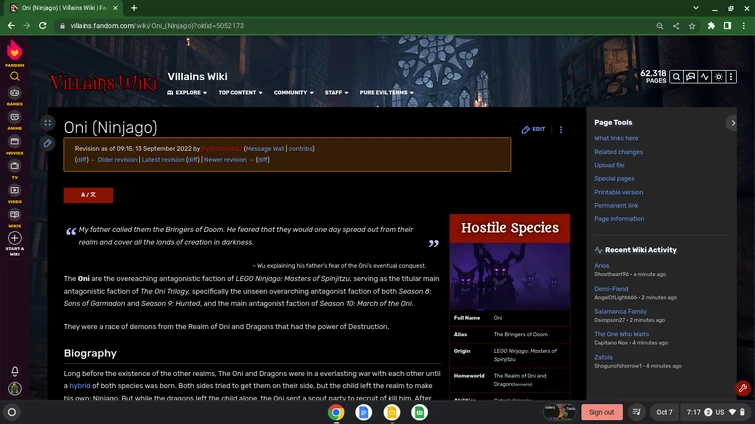Open Printable version link
The width and height of the screenshot is (755, 424).
(x=618, y=192)
